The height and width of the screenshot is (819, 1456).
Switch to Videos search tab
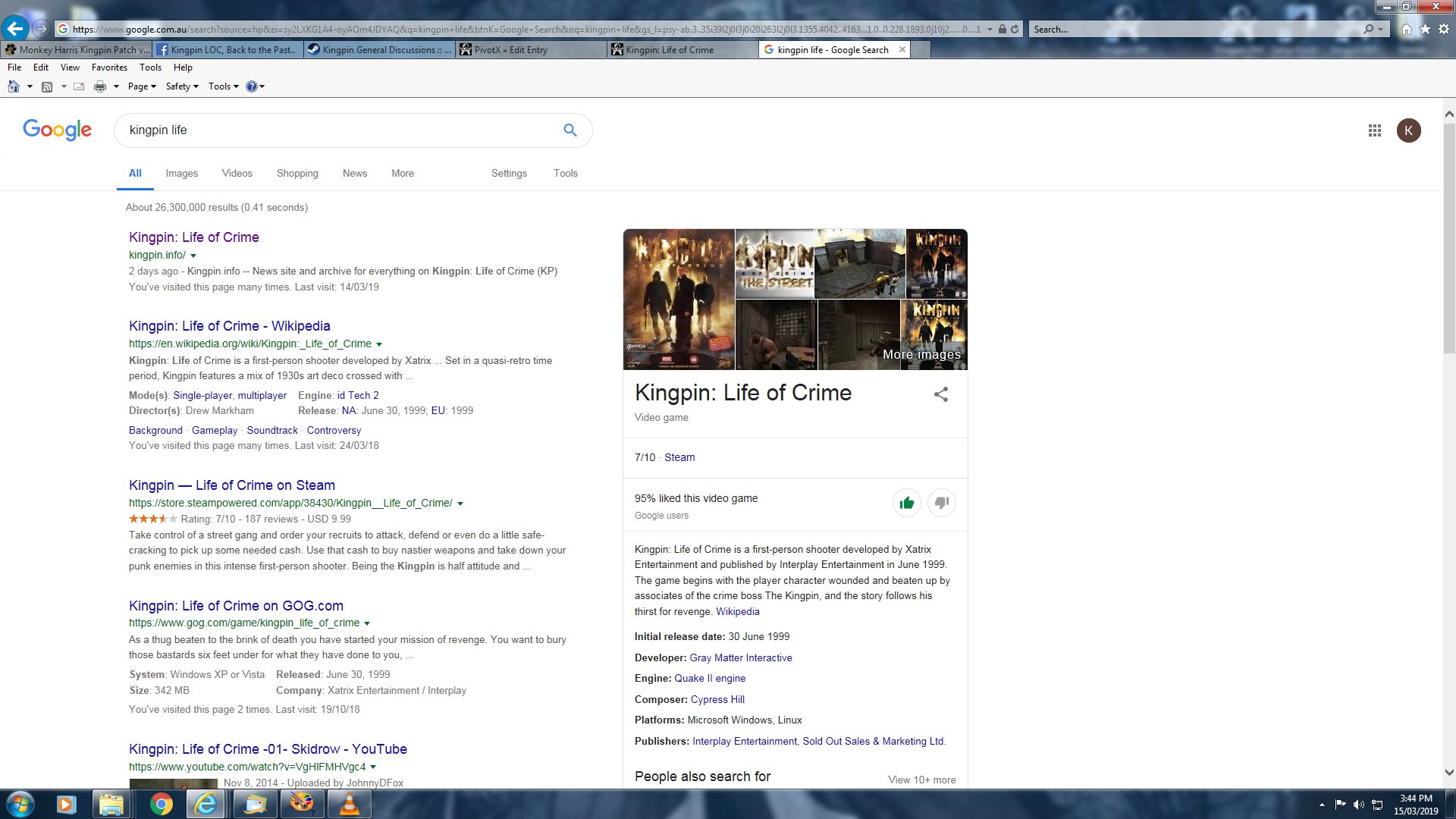click(237, 173)
